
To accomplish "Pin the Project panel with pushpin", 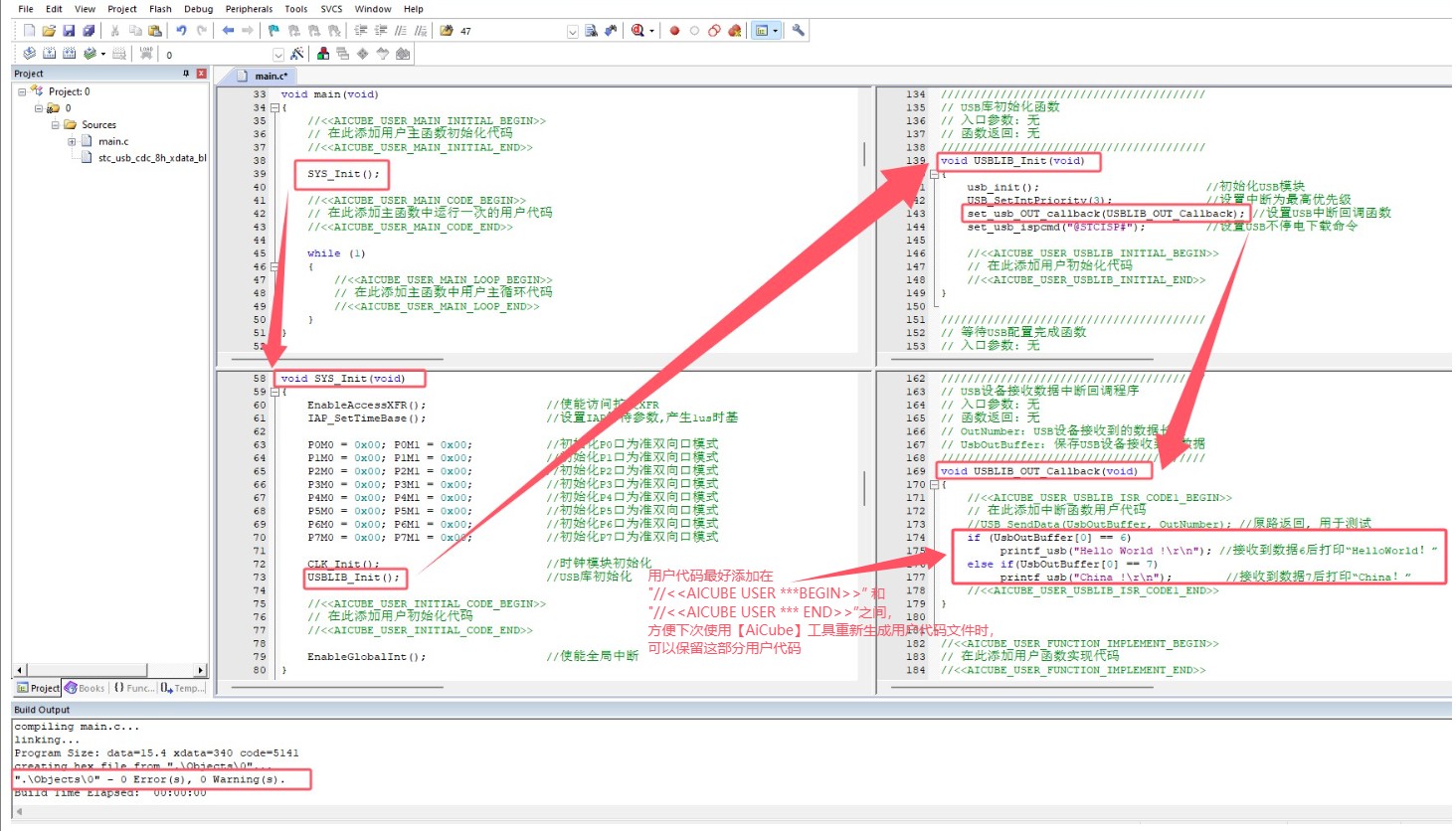I will 186,74.
